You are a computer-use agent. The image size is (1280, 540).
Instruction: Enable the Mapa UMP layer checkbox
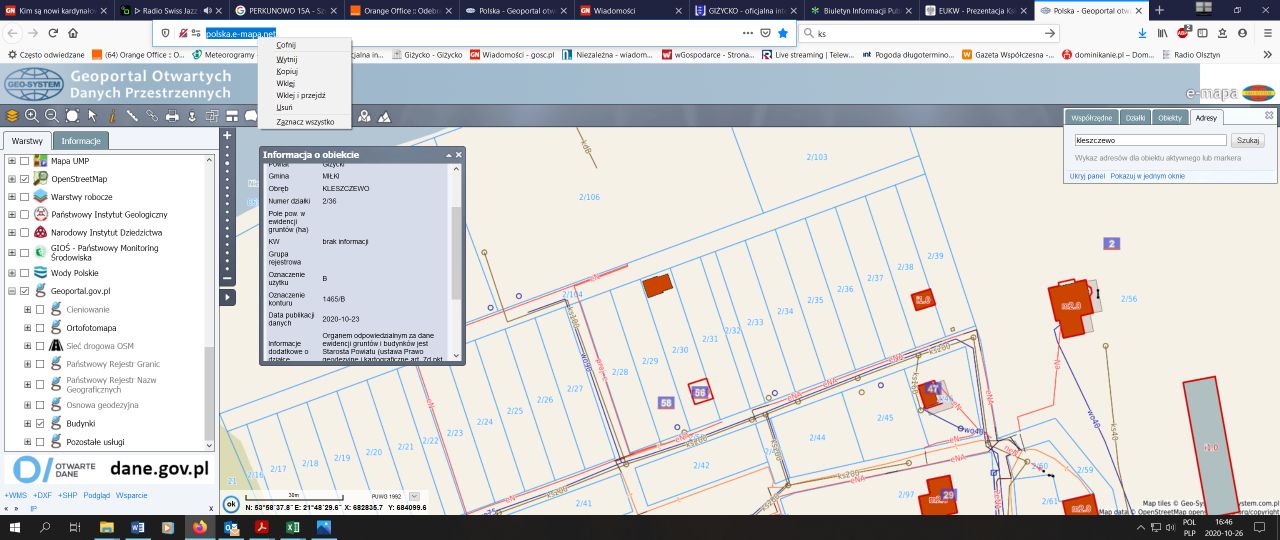(25, 161)
